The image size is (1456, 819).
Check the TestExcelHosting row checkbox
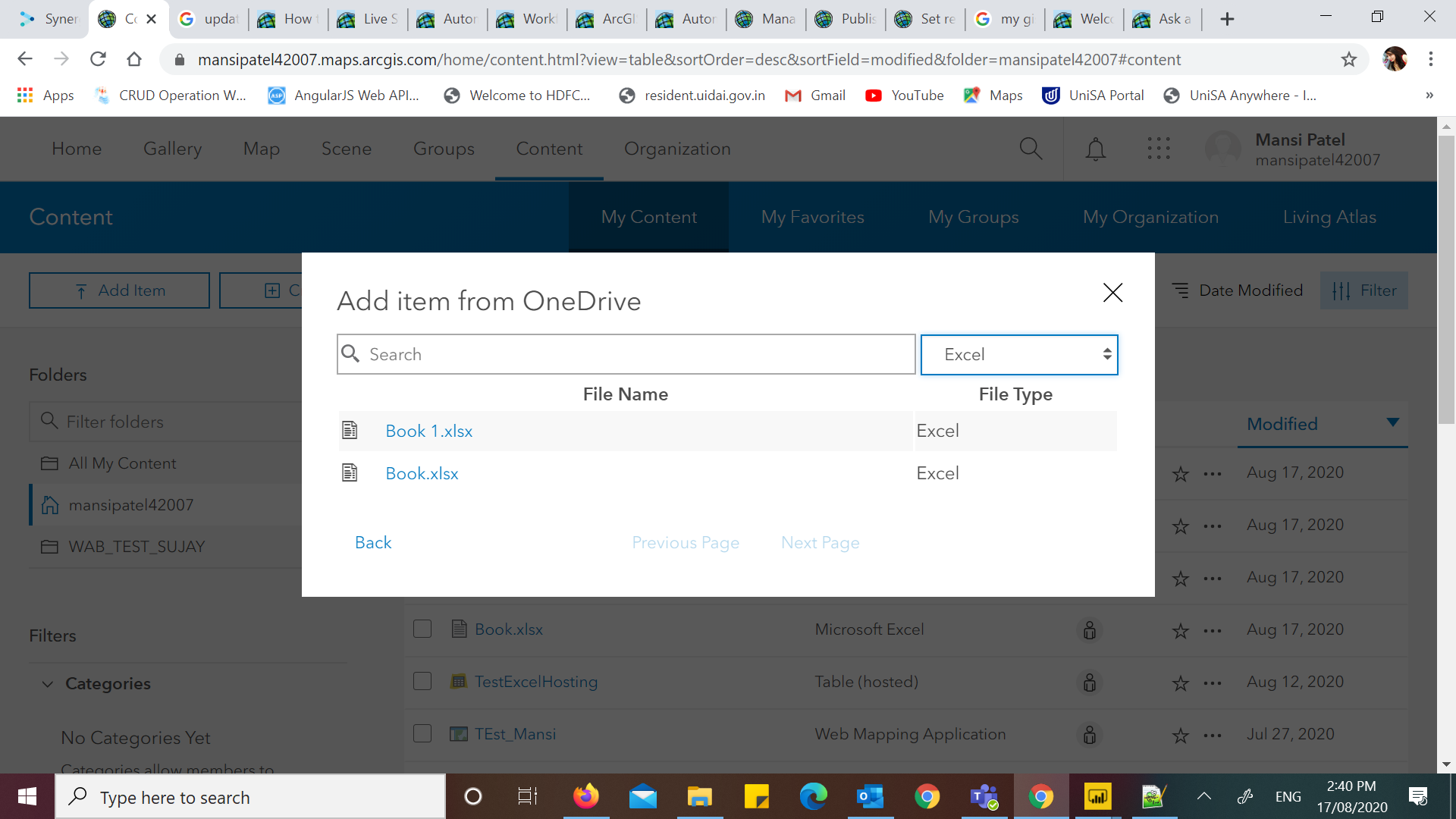click(x=422, y=682)
